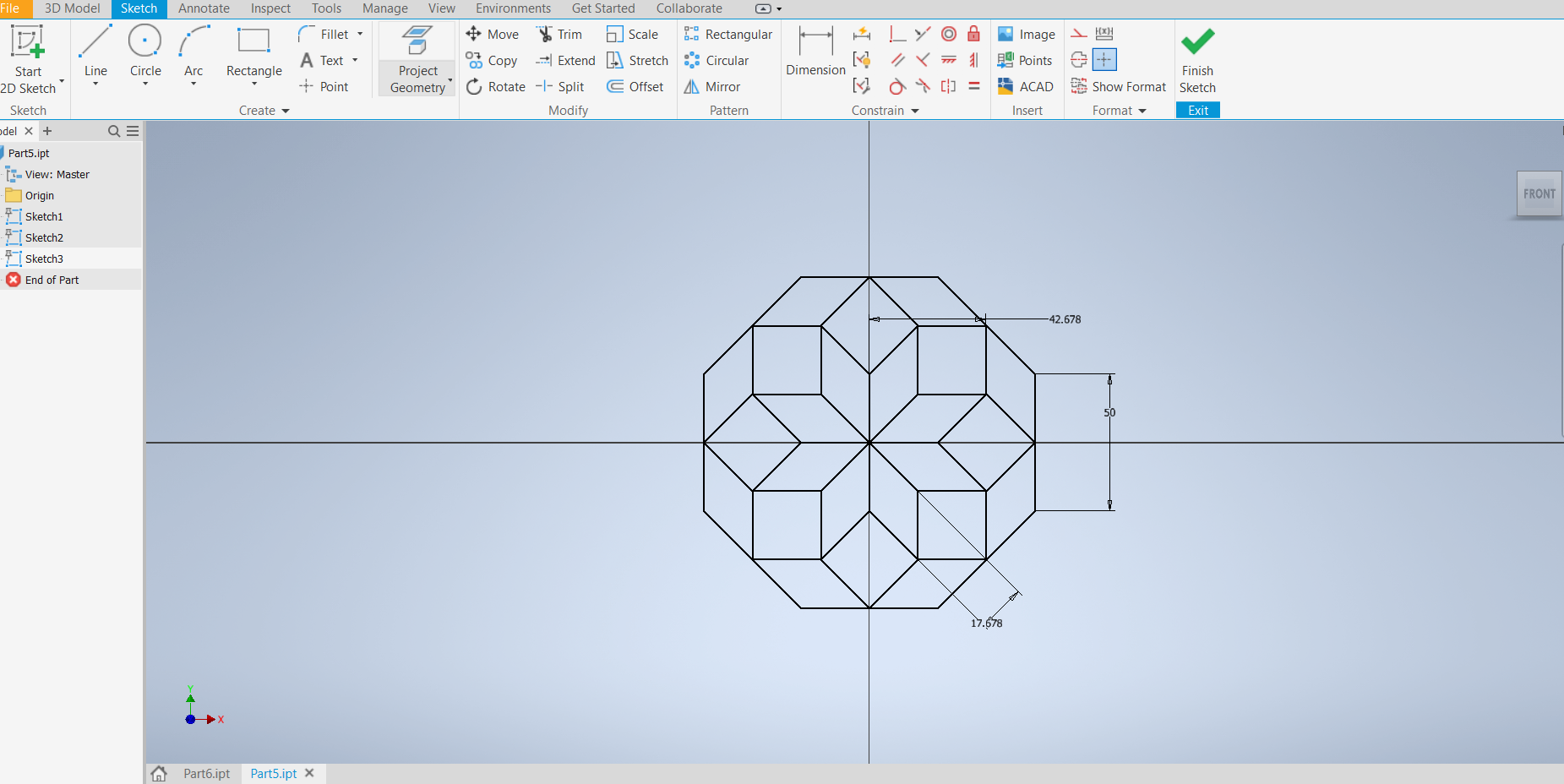Expand the Constrain panel dropdown
The image size is (1564, 784).
[915, 111]
